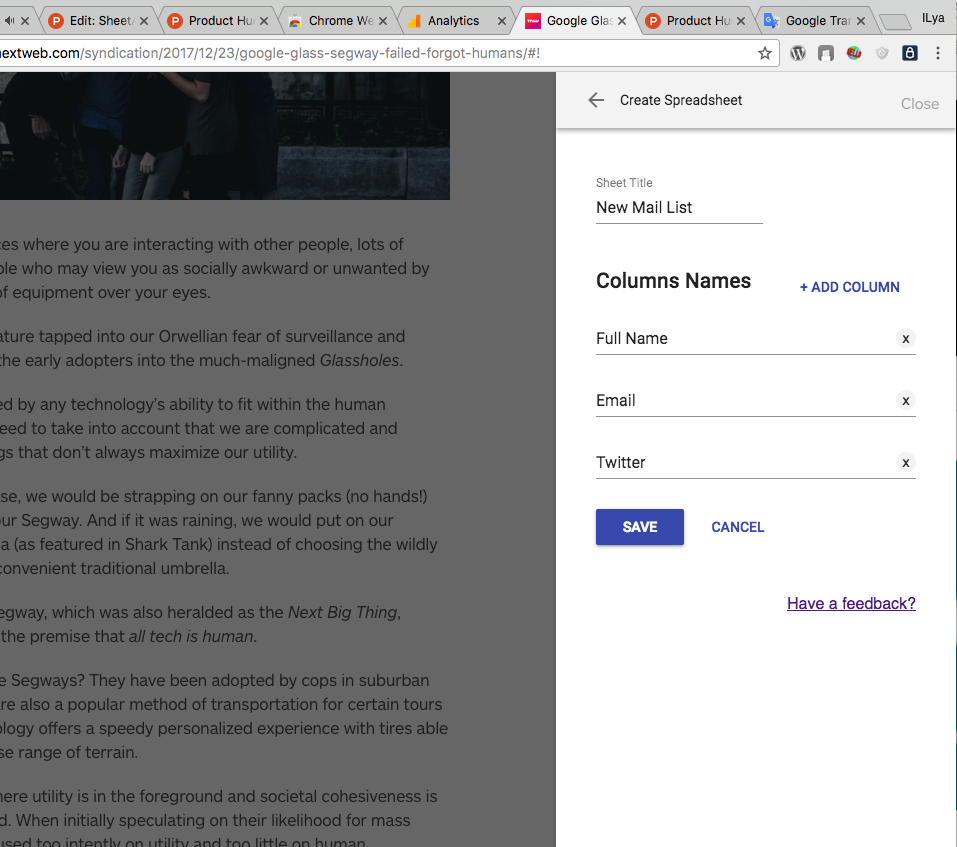Open the WordPress extension icon
This screenshot has height=847, width=957.
798,53
